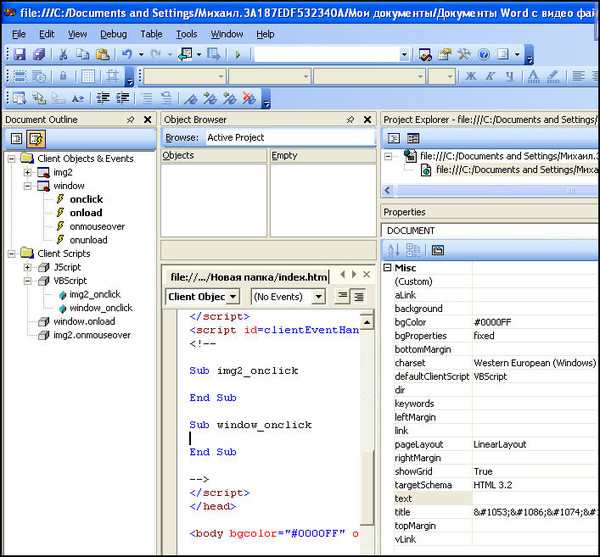Select window_onclick in the VBScript tree

click(101, 308)
